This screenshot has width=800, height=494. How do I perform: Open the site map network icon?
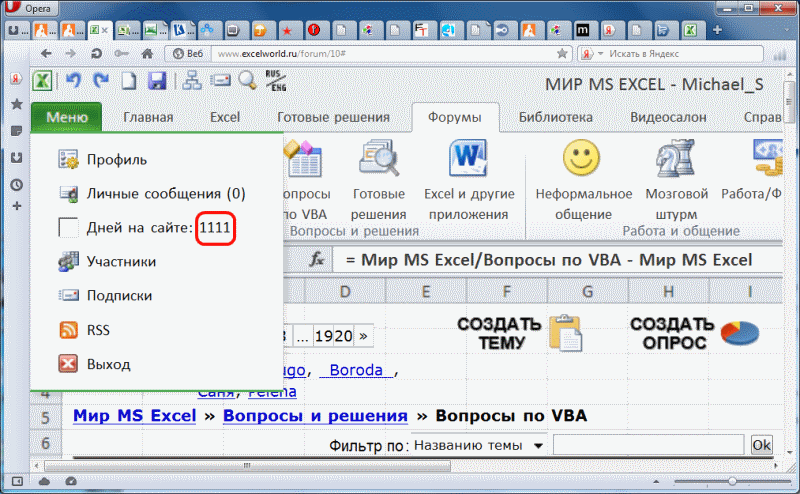[192, 81]
